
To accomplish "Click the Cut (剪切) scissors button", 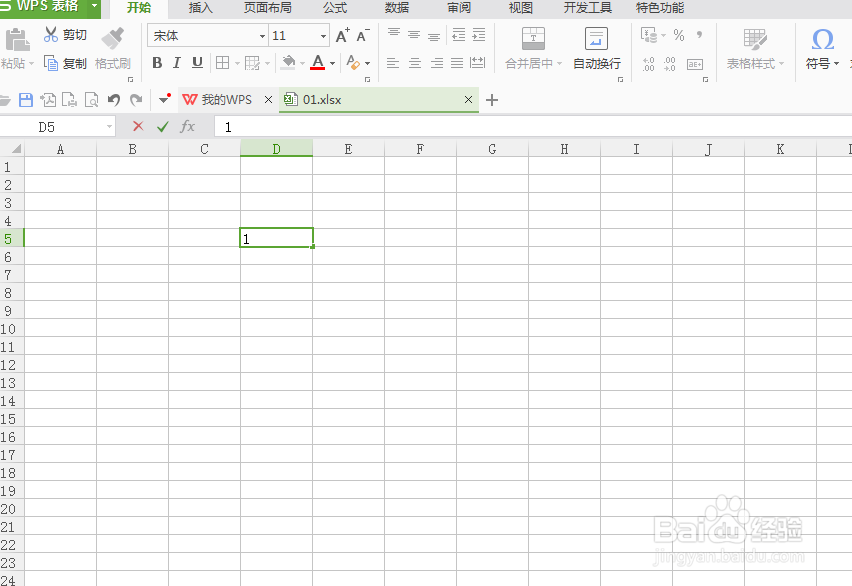I will 65,35.
